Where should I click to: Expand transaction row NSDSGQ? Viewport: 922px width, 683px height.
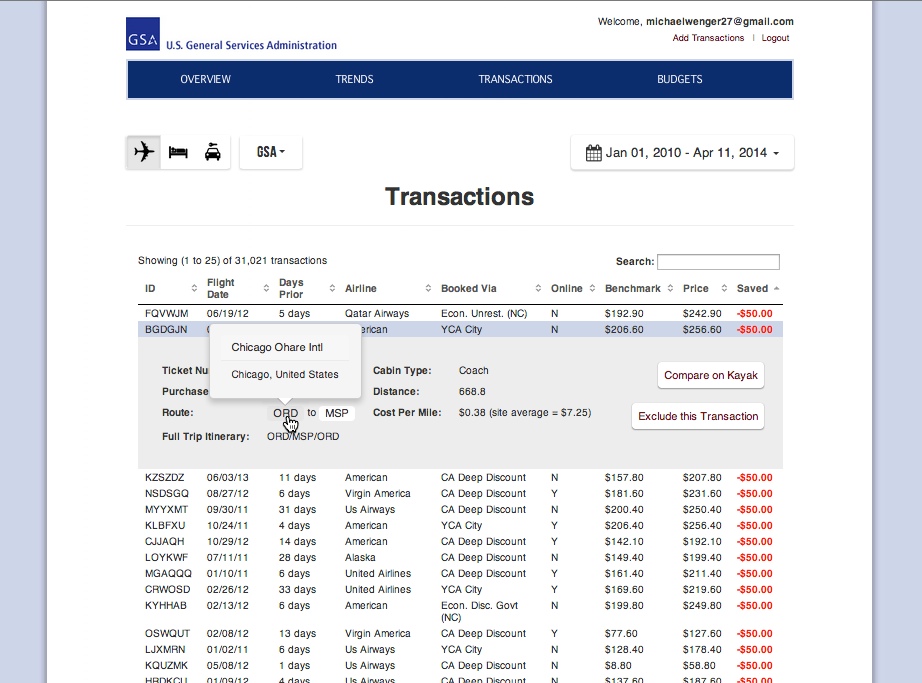[460, 493]
